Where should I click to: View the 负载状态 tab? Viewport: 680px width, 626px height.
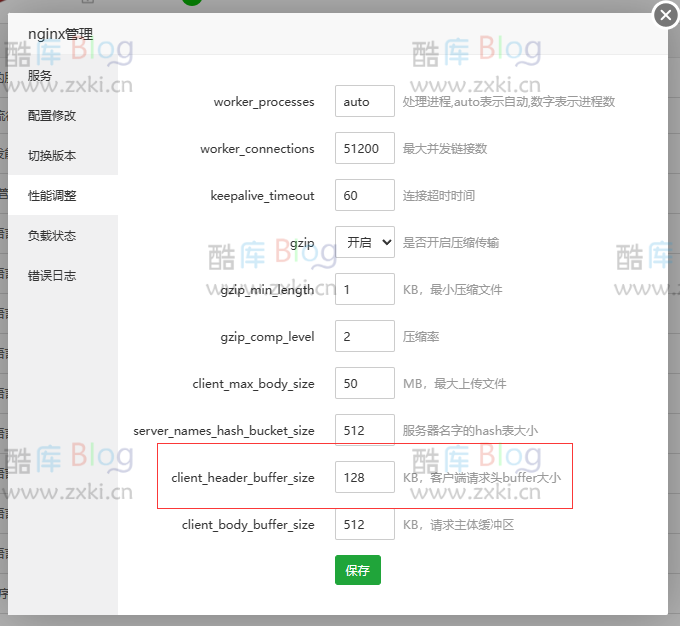pyautogui.click(x=63, y=235)
